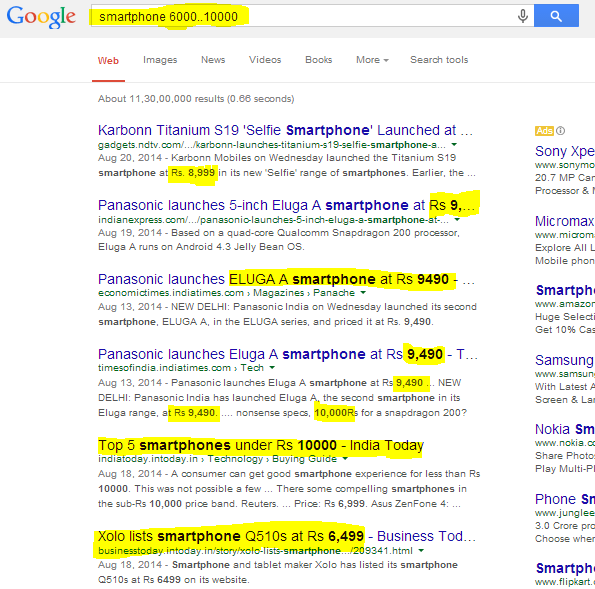Select the Web tab

(x=108, y=60)
